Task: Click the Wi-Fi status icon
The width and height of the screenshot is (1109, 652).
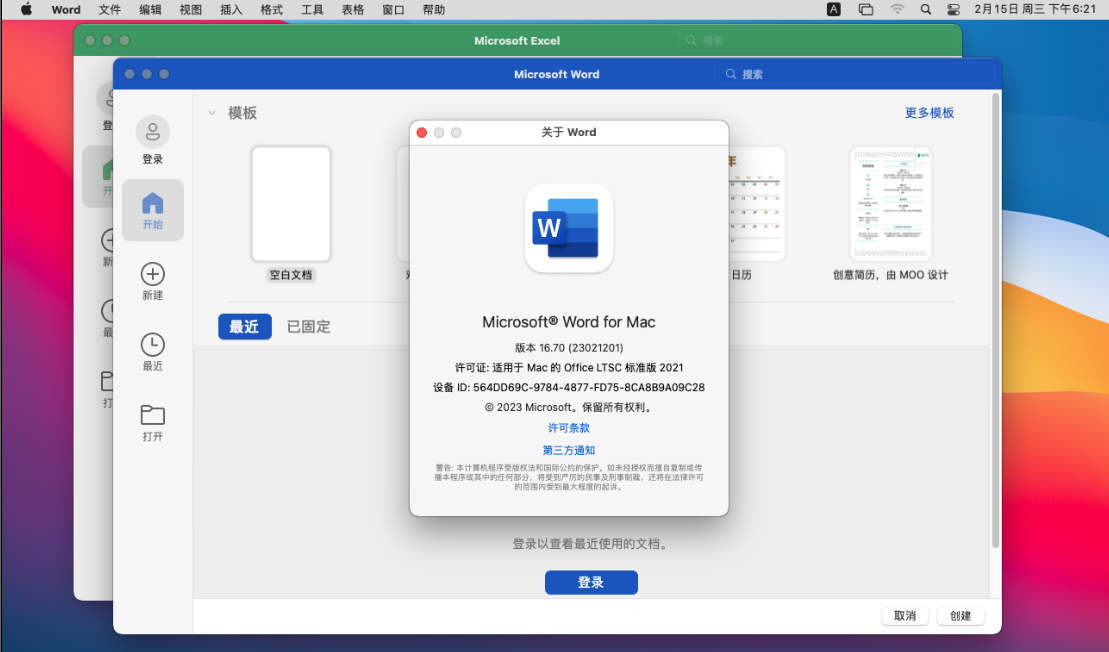Action: point(897,9)
